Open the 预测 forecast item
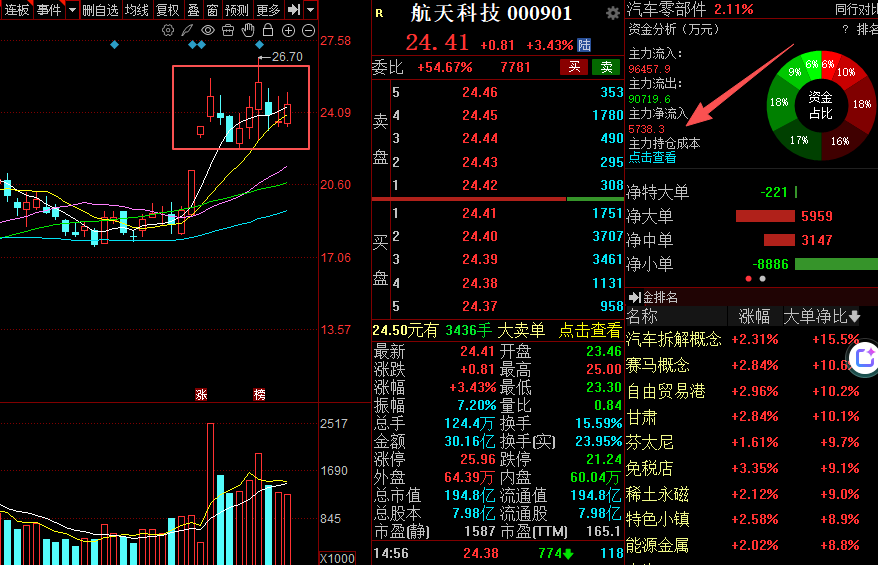 (x=236, y=10)
